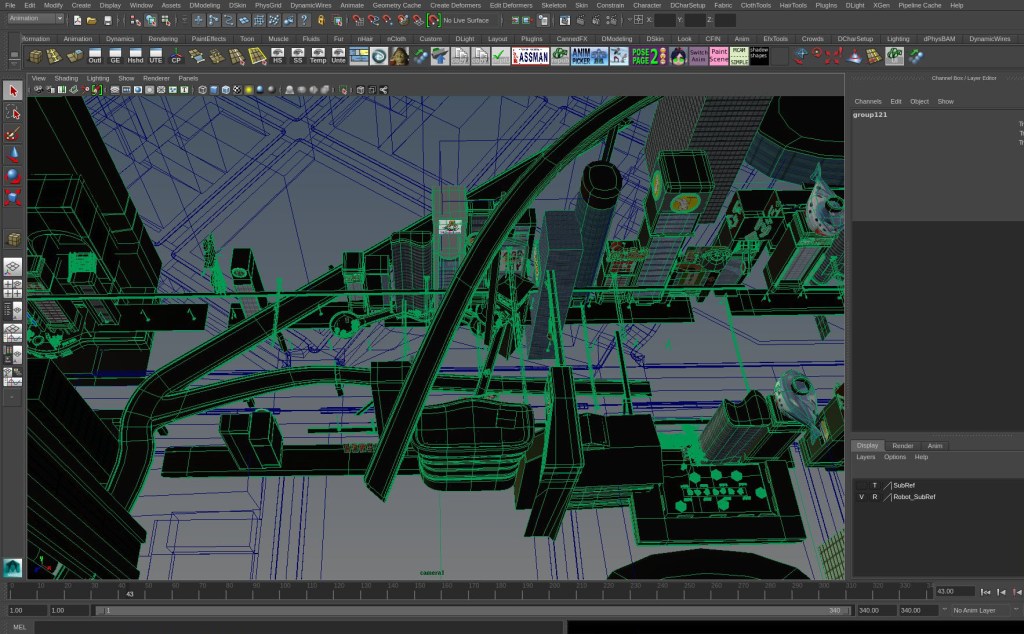Click the Switch Anim shelf icon
Screen dimensions: 1024x634
click(698, 56)
